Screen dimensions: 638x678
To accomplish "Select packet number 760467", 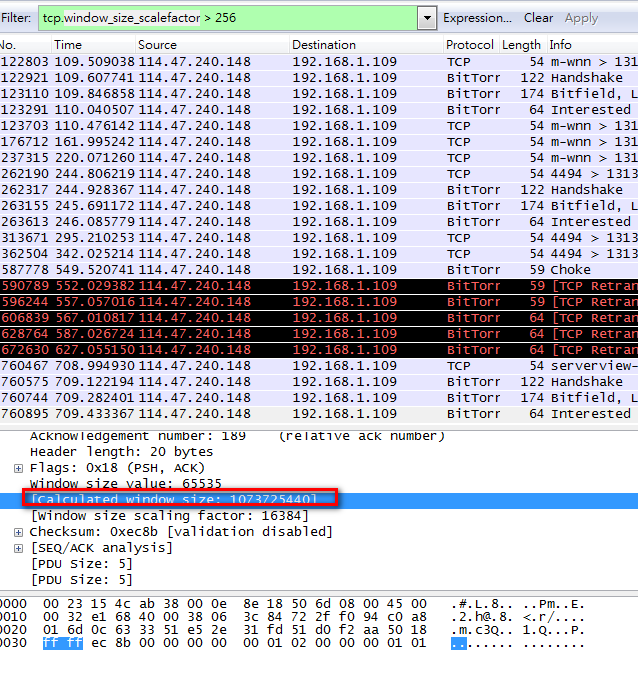I will tap(319, 366).
